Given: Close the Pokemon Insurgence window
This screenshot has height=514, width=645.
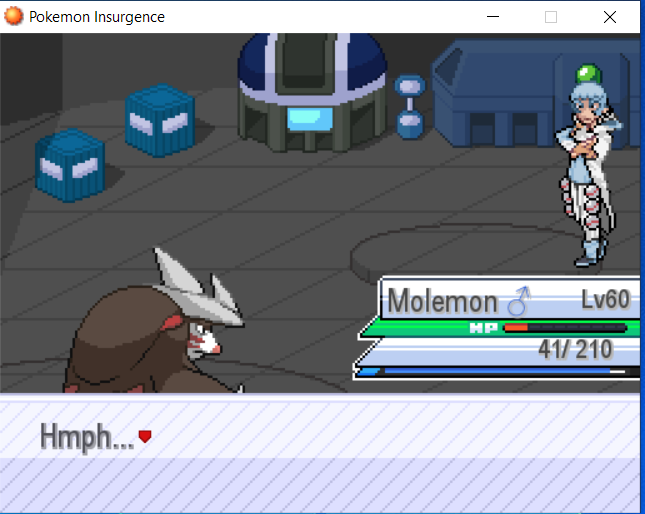Looking at the screenshot, I should point(610,17).
